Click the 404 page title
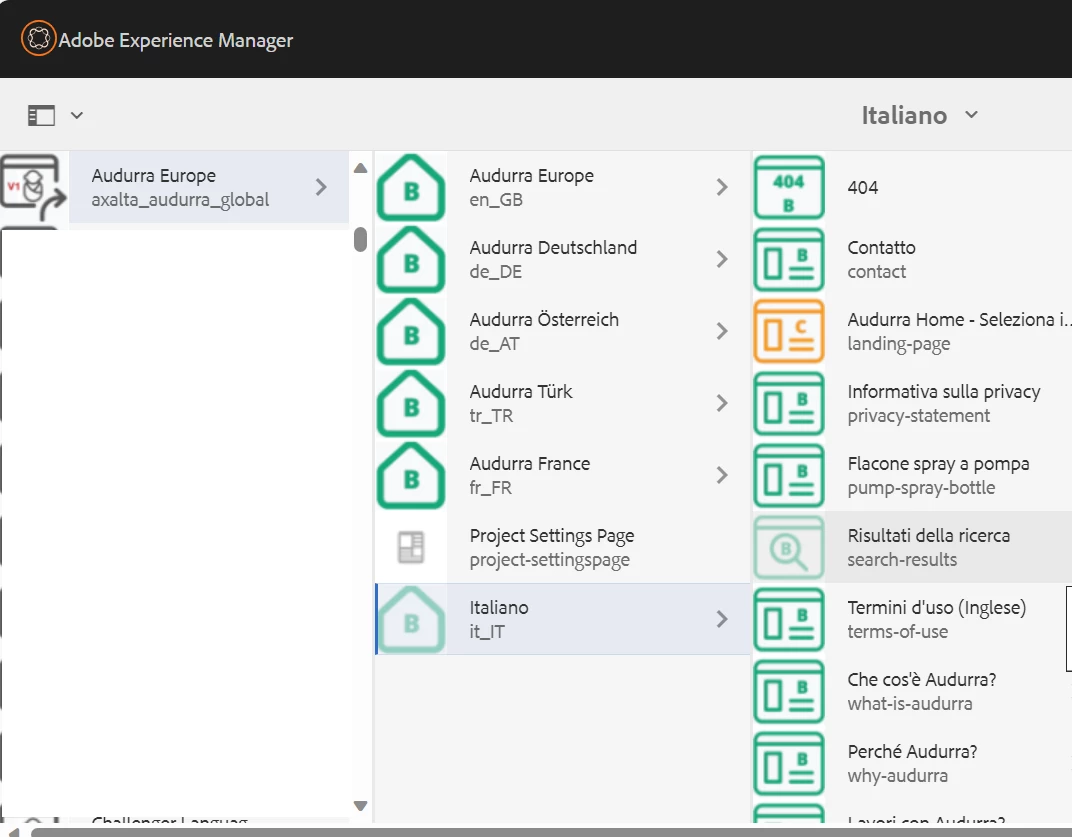The height and width of the screenshot is (837, 1072). click(x=863, y=187)
